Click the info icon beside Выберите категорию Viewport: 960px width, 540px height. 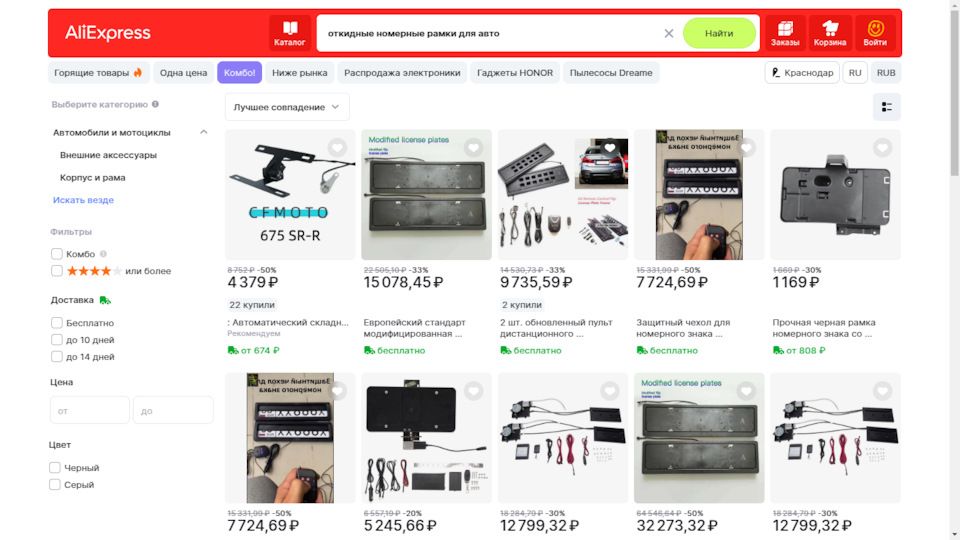(x=156, y=104)
